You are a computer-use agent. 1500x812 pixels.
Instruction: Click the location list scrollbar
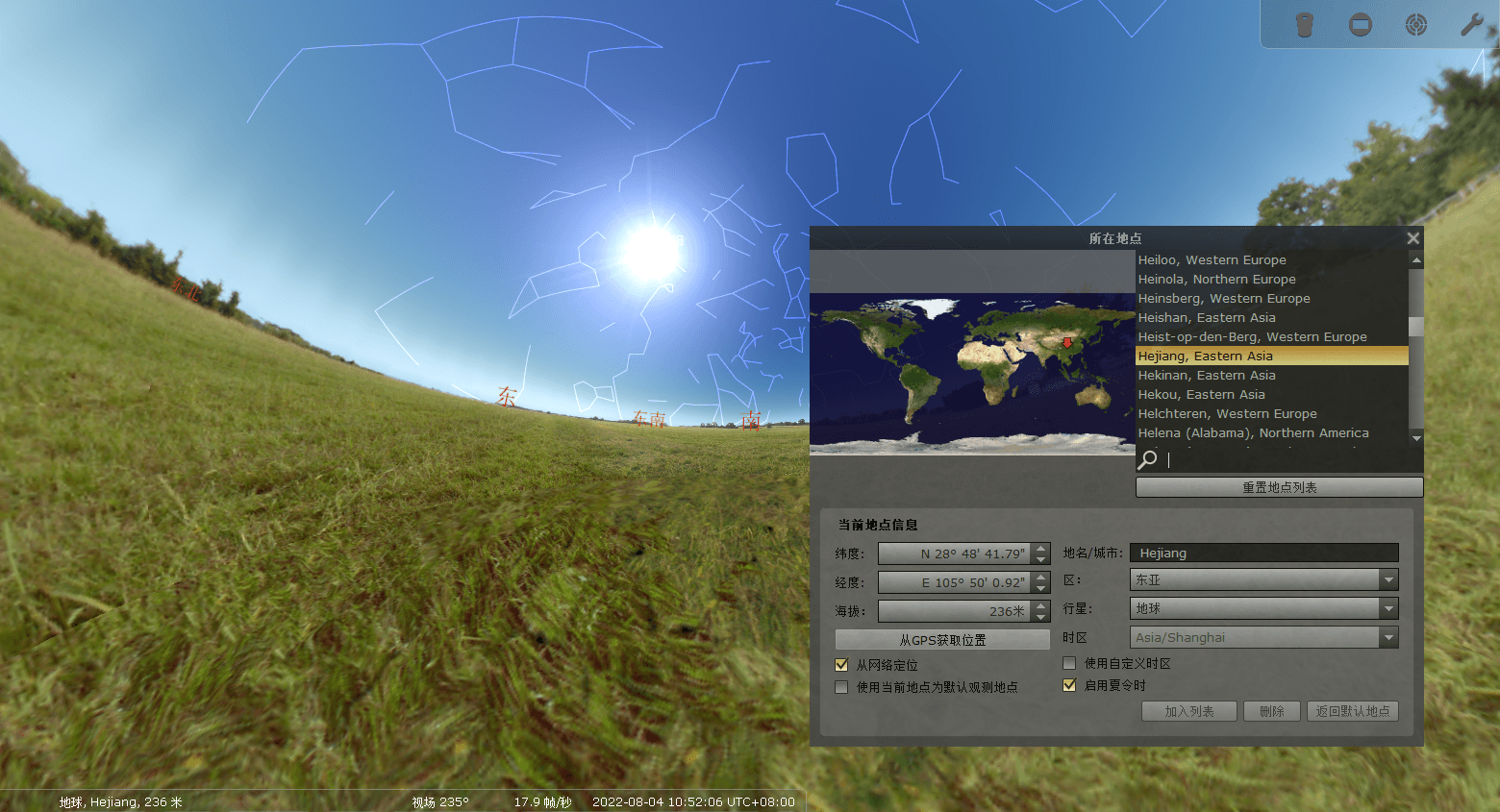pos(1415,327)
